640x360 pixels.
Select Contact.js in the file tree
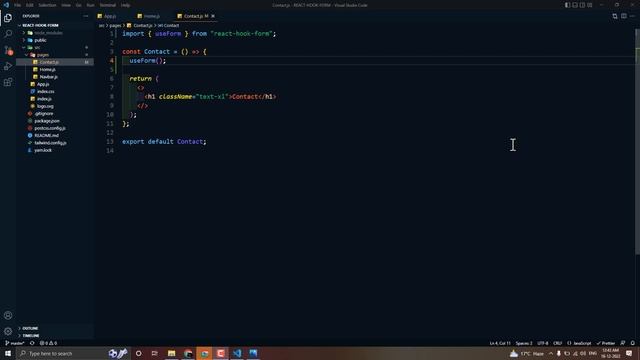click(x=49, y=62)
